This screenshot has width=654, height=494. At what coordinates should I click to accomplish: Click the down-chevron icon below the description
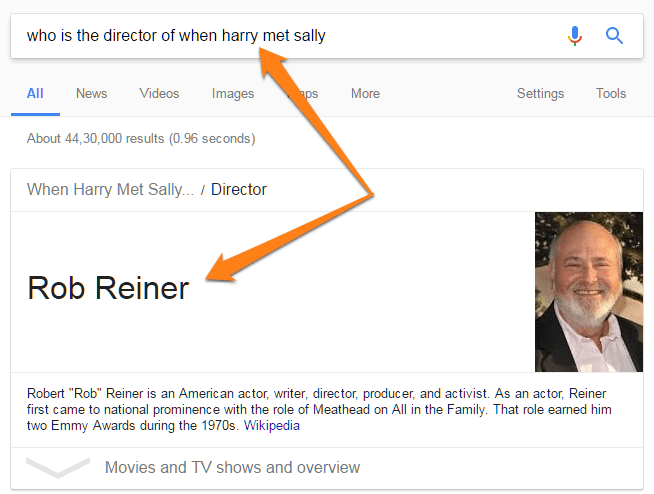(x=57, y=467)
